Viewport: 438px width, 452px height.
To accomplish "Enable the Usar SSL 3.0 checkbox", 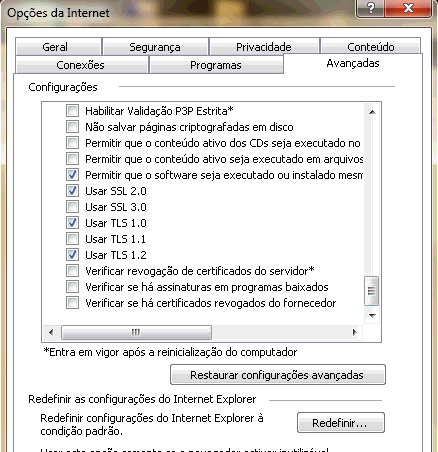I will tap(72, 207).
